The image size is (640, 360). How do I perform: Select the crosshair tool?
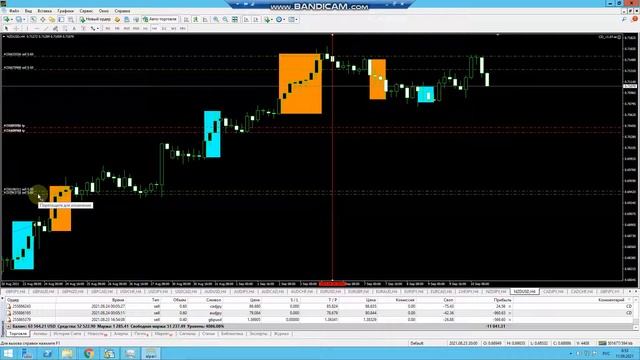16,28
